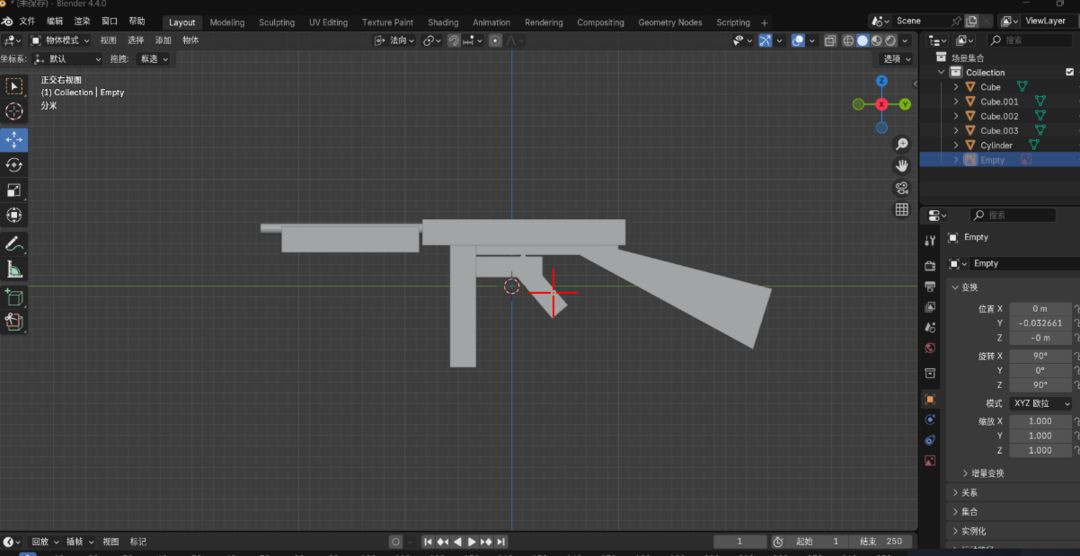This screenshot has height=556, width=1080.
Task: Open the Output properties tab
Action: (930, 287)
